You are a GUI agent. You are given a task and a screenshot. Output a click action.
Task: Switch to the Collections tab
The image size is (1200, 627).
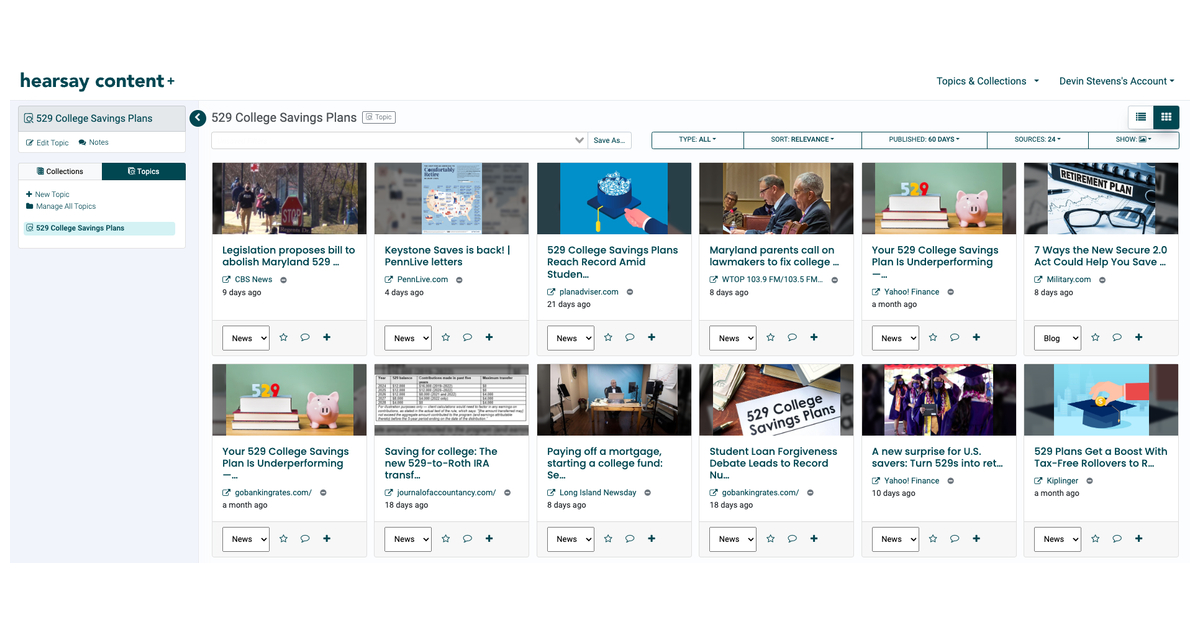pyautogui.click(x=59, y=171)
